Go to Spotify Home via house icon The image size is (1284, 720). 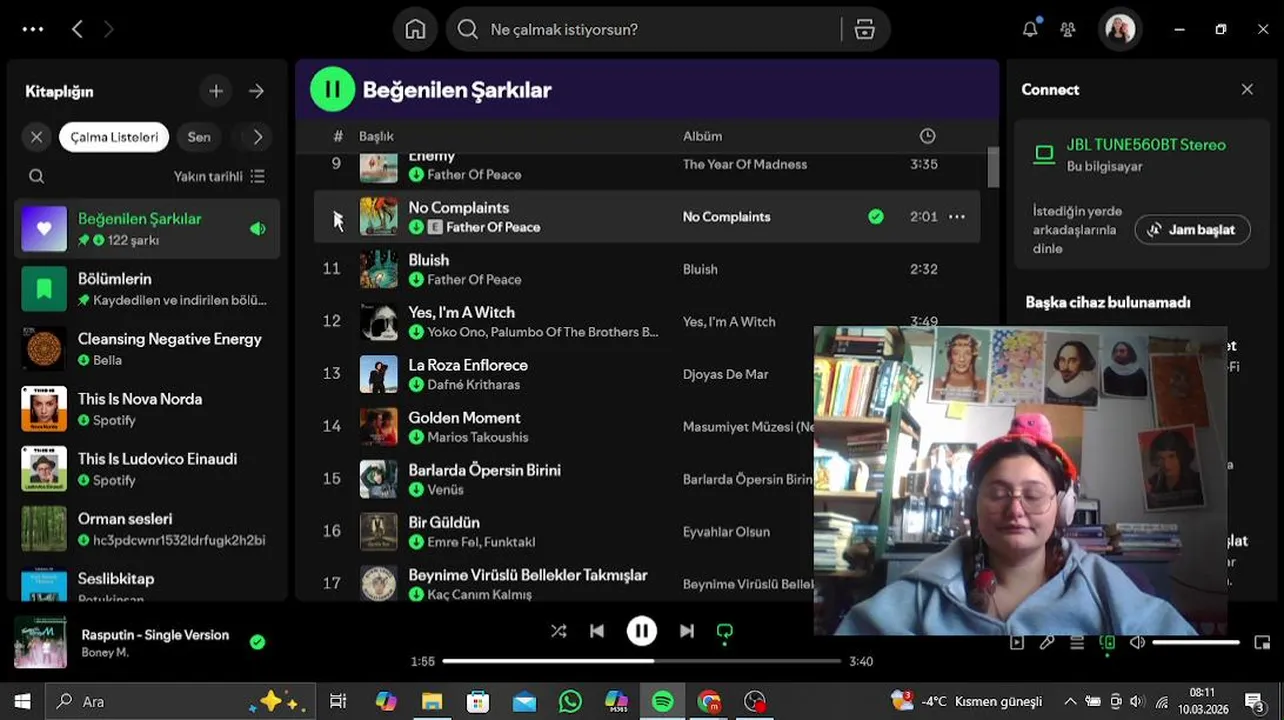click(x=415, y=30)
